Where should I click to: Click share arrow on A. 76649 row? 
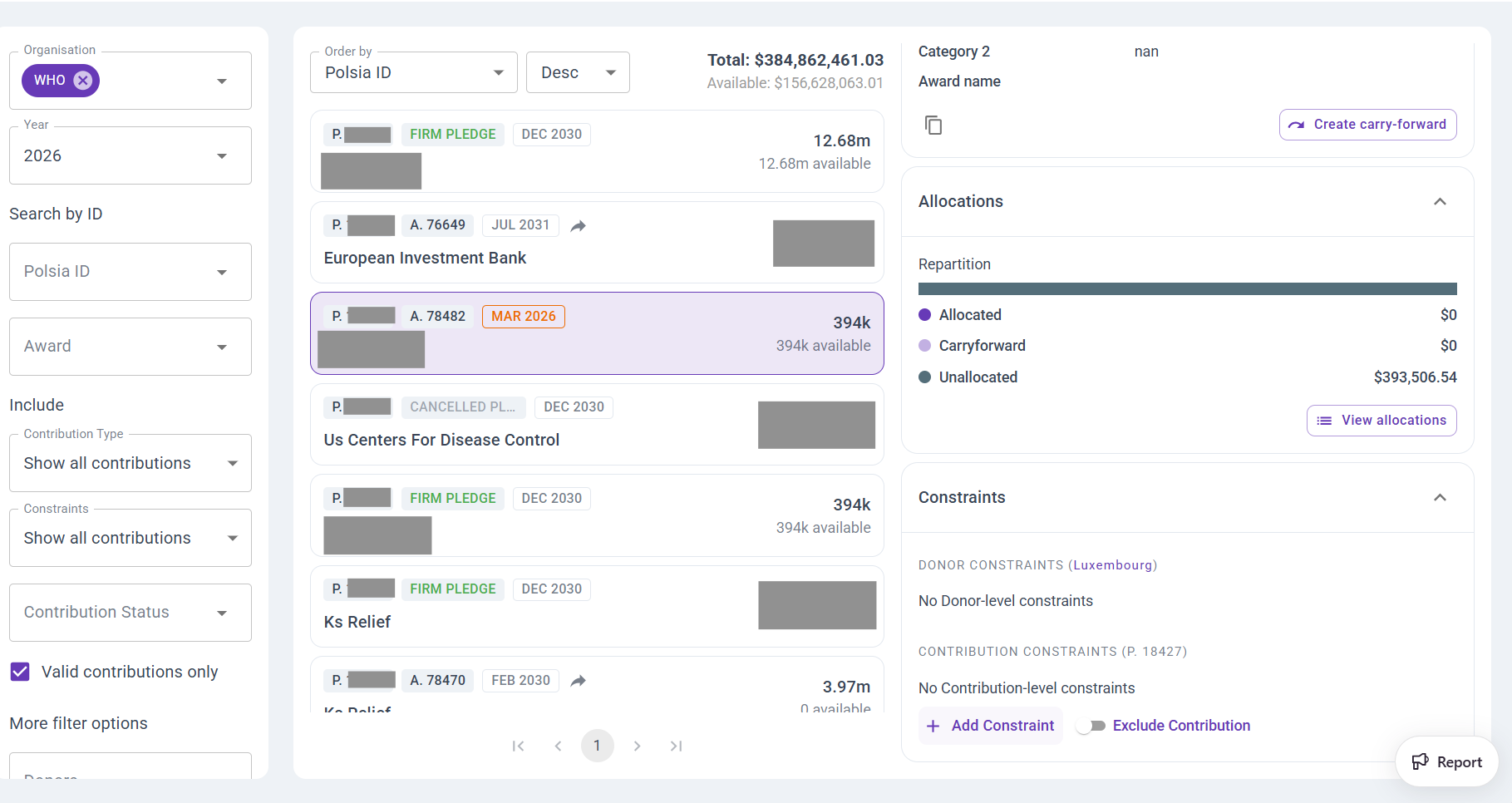point(579,226)
